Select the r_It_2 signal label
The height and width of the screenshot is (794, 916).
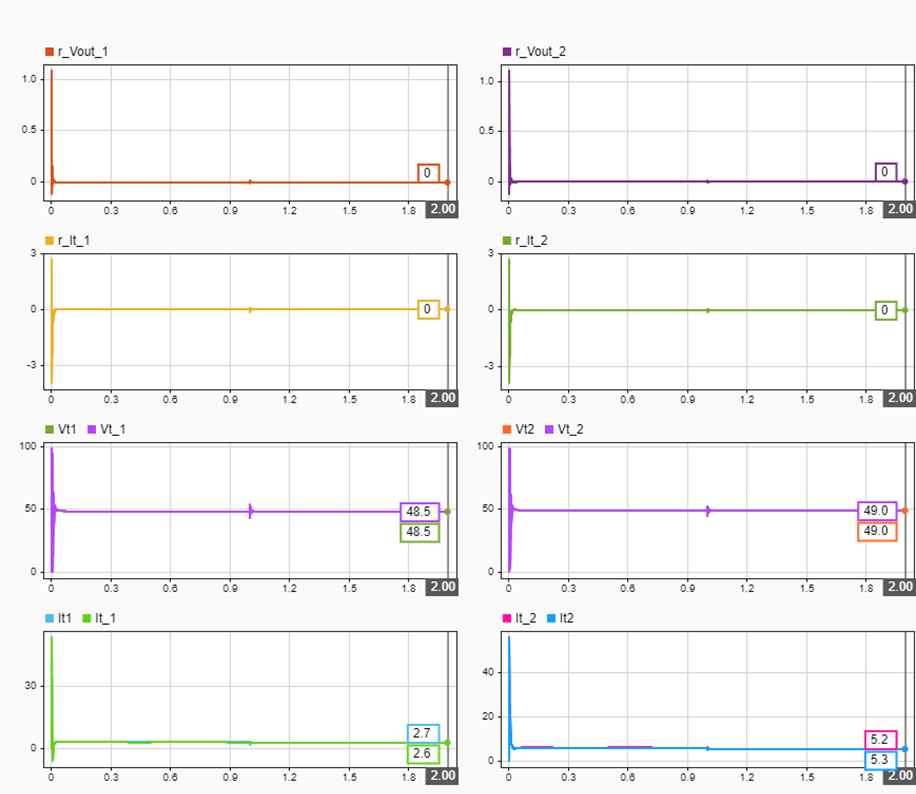click(x=531, y=241)
